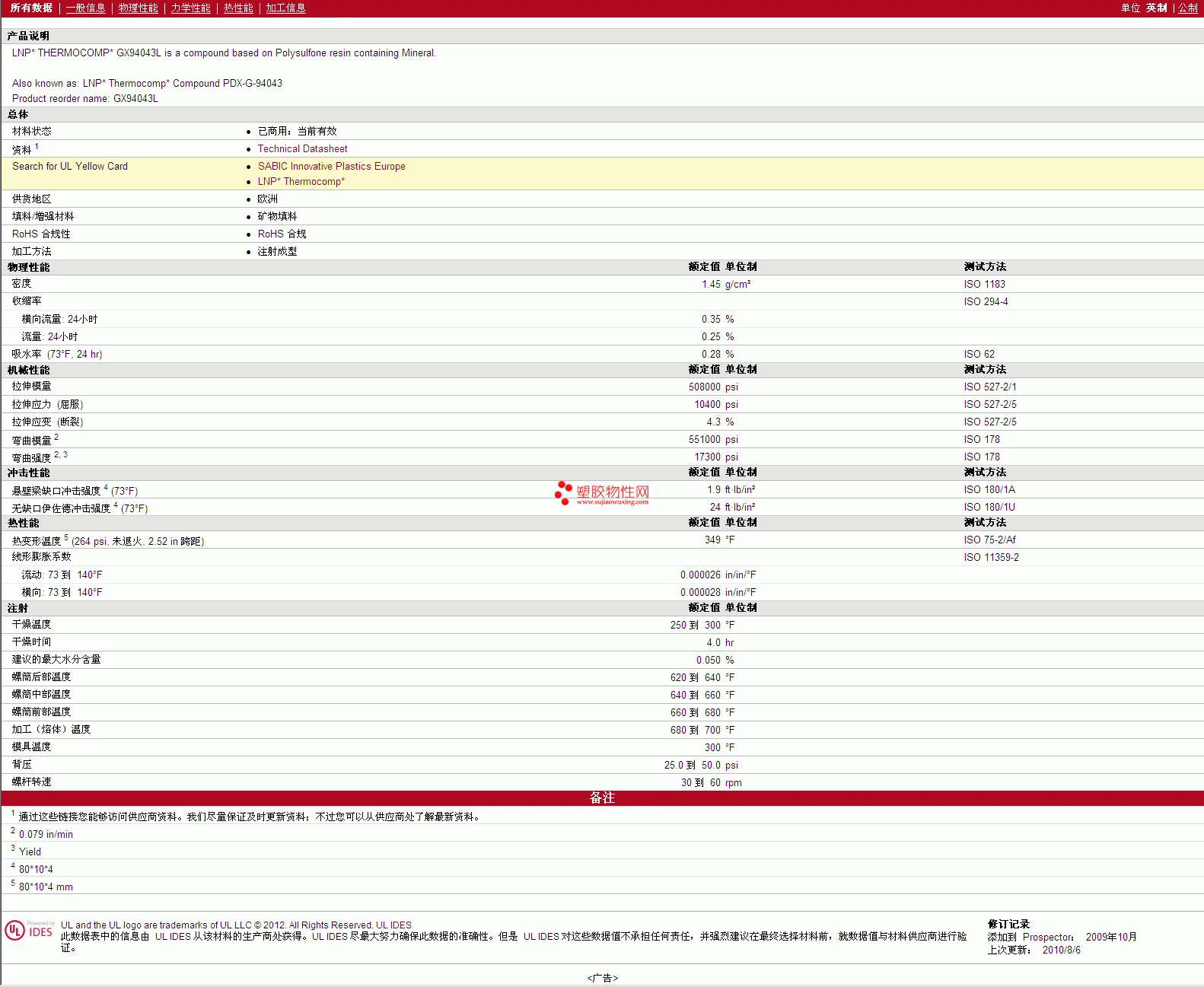1204x987 pixels.
Task: Click the 弯曲强度 value 17300
Action: click(707, 457)
